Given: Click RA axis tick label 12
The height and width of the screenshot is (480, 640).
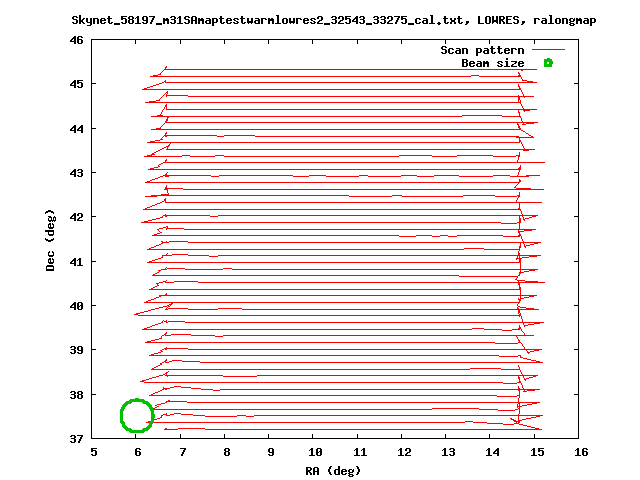Looking at the screenshot, I should (x=404, y=452).
